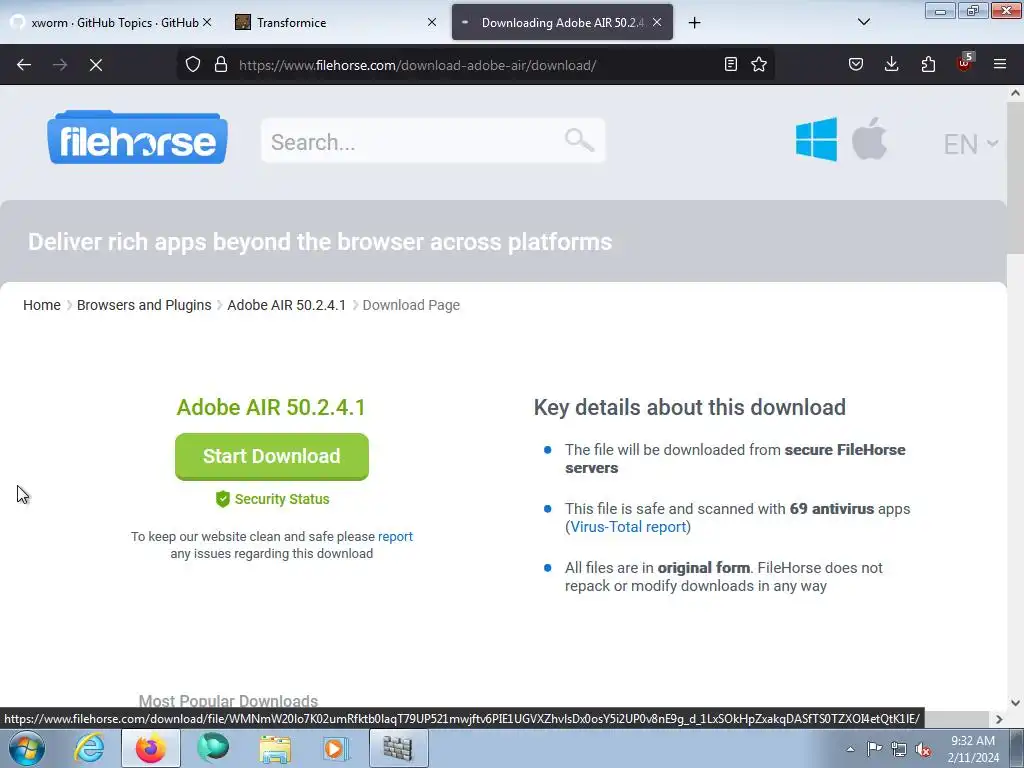
Task: Click into the Search... field
Action: pyautogui.click(x=432, y=141)
